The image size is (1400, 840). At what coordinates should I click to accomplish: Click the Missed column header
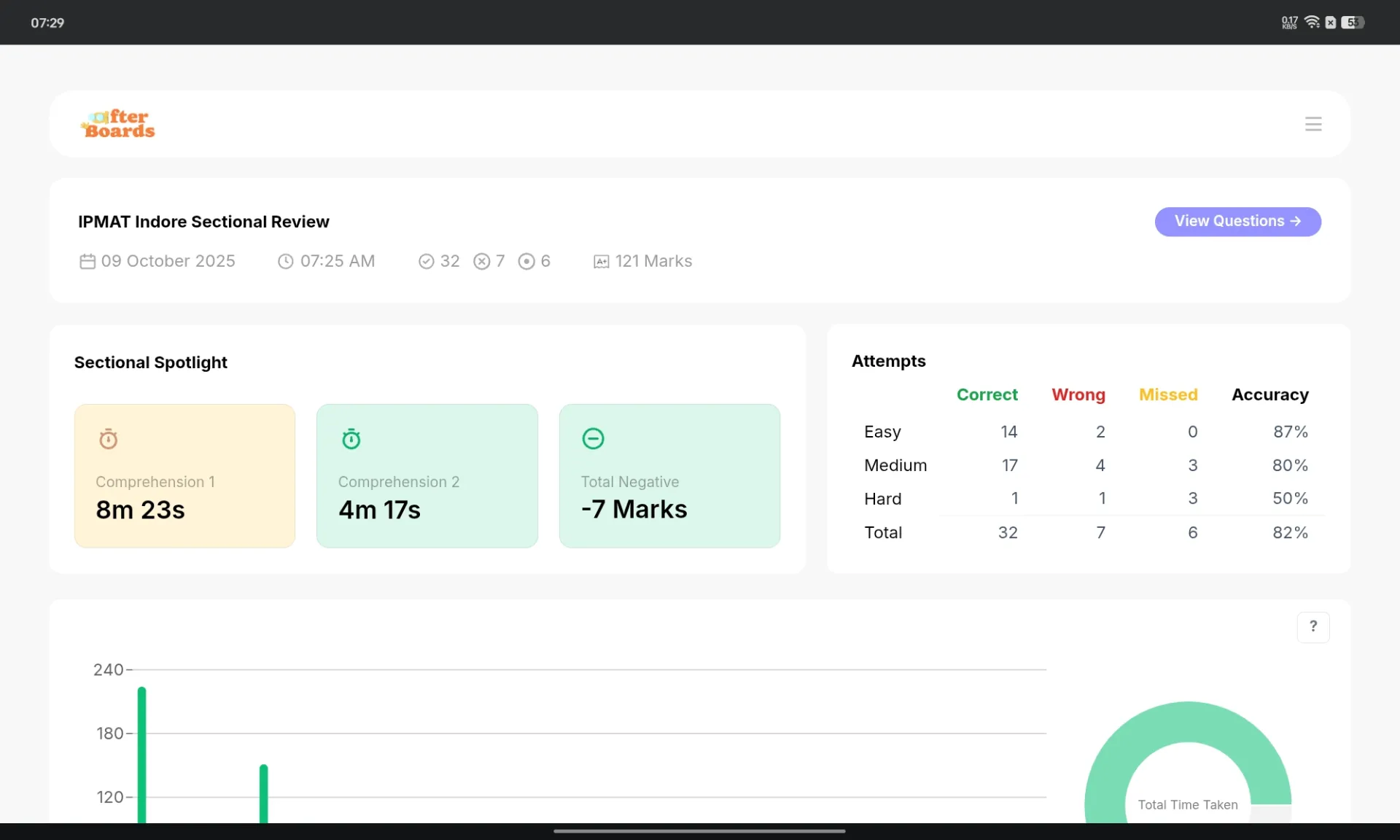(x=1168, y=394)
